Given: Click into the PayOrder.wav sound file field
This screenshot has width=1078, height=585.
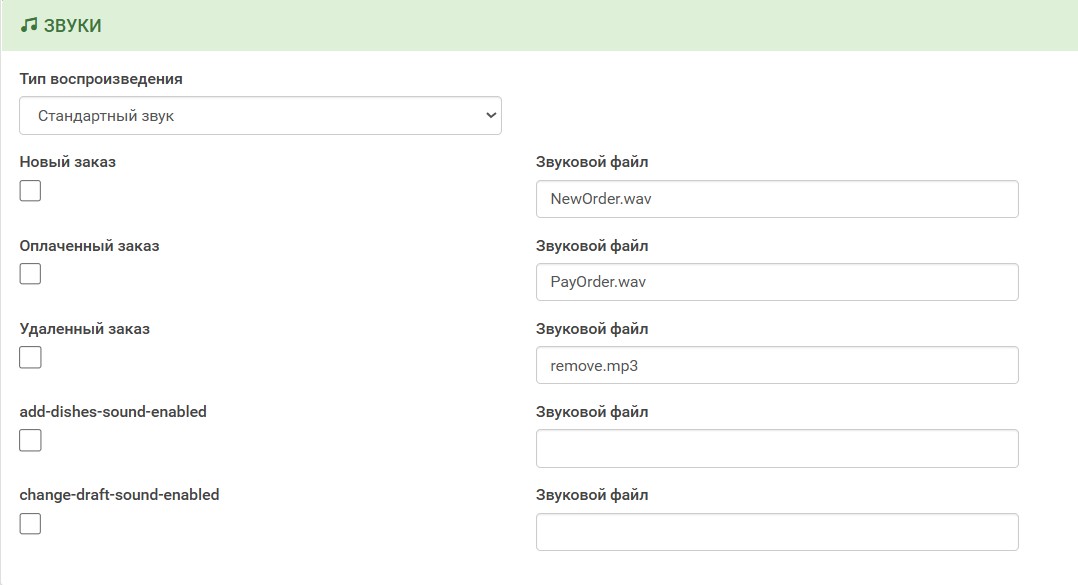Looking at the screenshot, I should pyautogui.click(x=777, y=282).
